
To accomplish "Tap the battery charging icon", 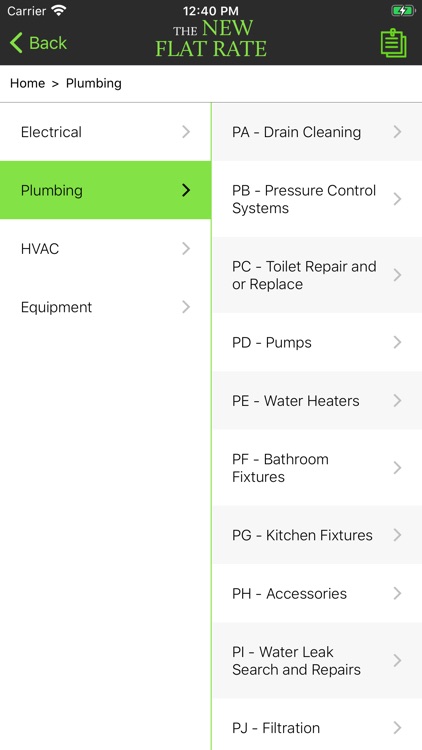I will click(x=403, y=10).
